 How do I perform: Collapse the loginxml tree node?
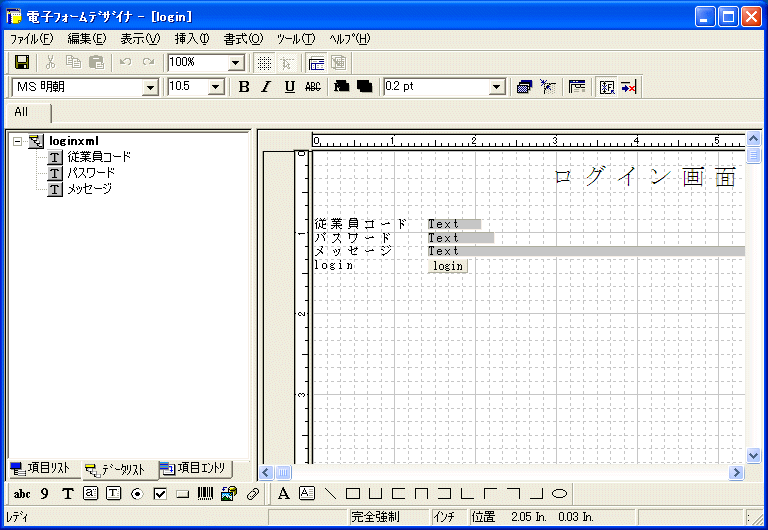(18, 142)
